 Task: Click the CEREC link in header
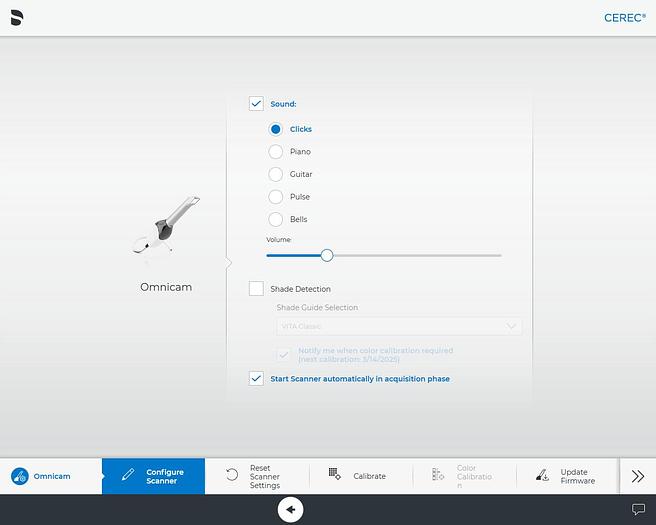point(624,18)
